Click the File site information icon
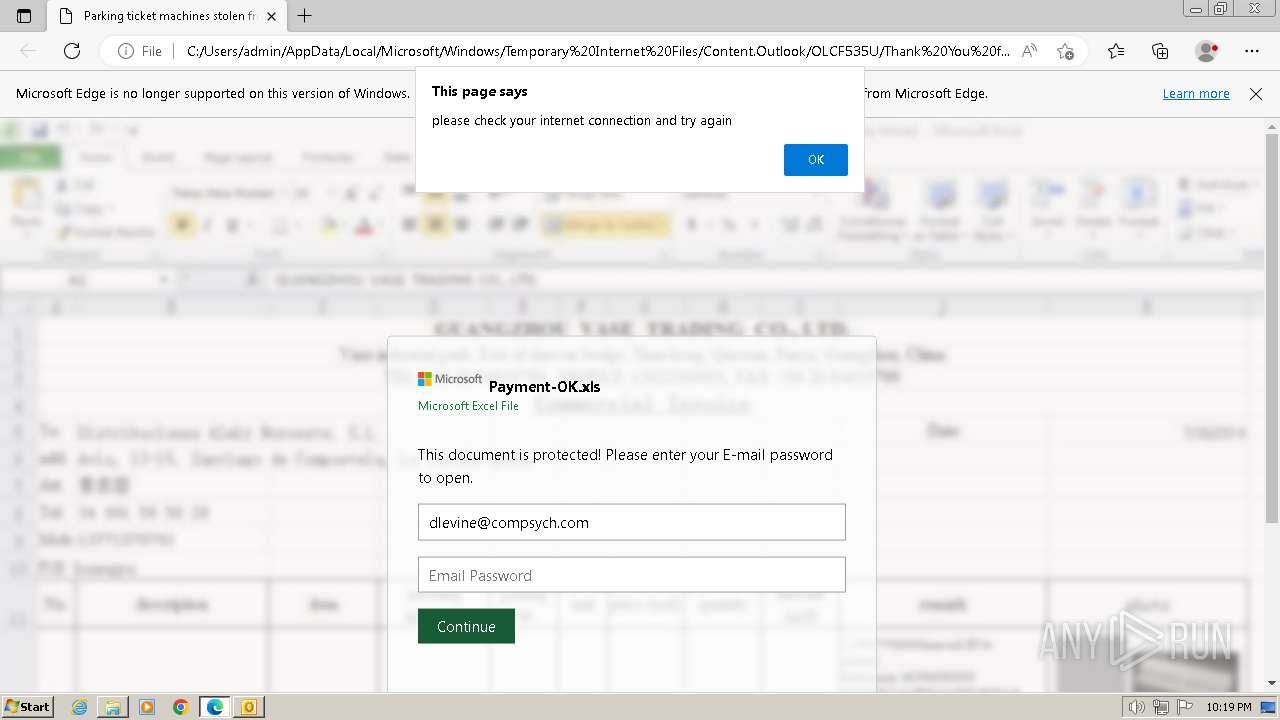The image size is (1280, 720). pyautogui.click(x=140, y=51)
